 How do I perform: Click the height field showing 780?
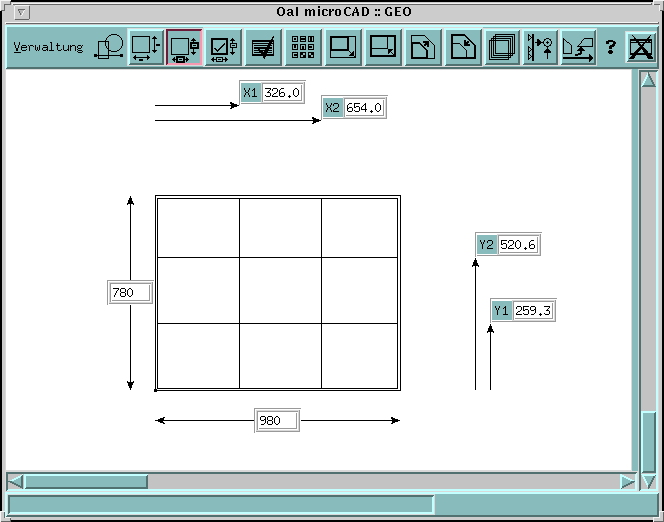(130, 293)
